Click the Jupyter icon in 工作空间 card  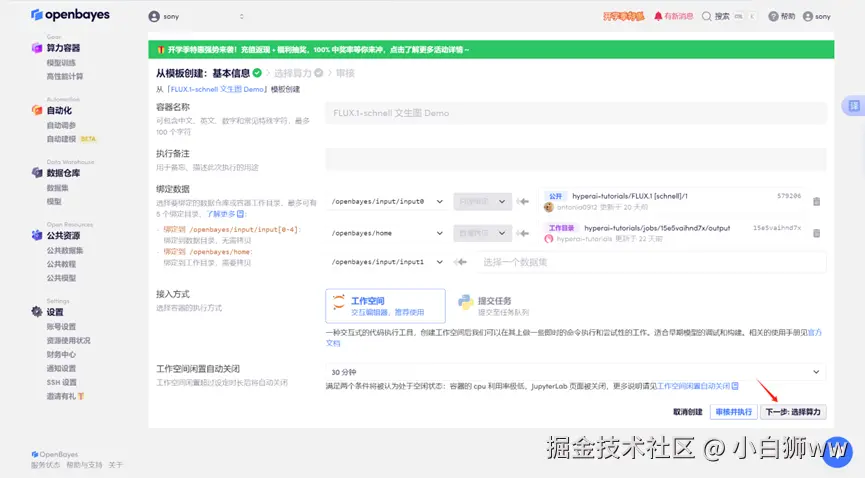339,302
